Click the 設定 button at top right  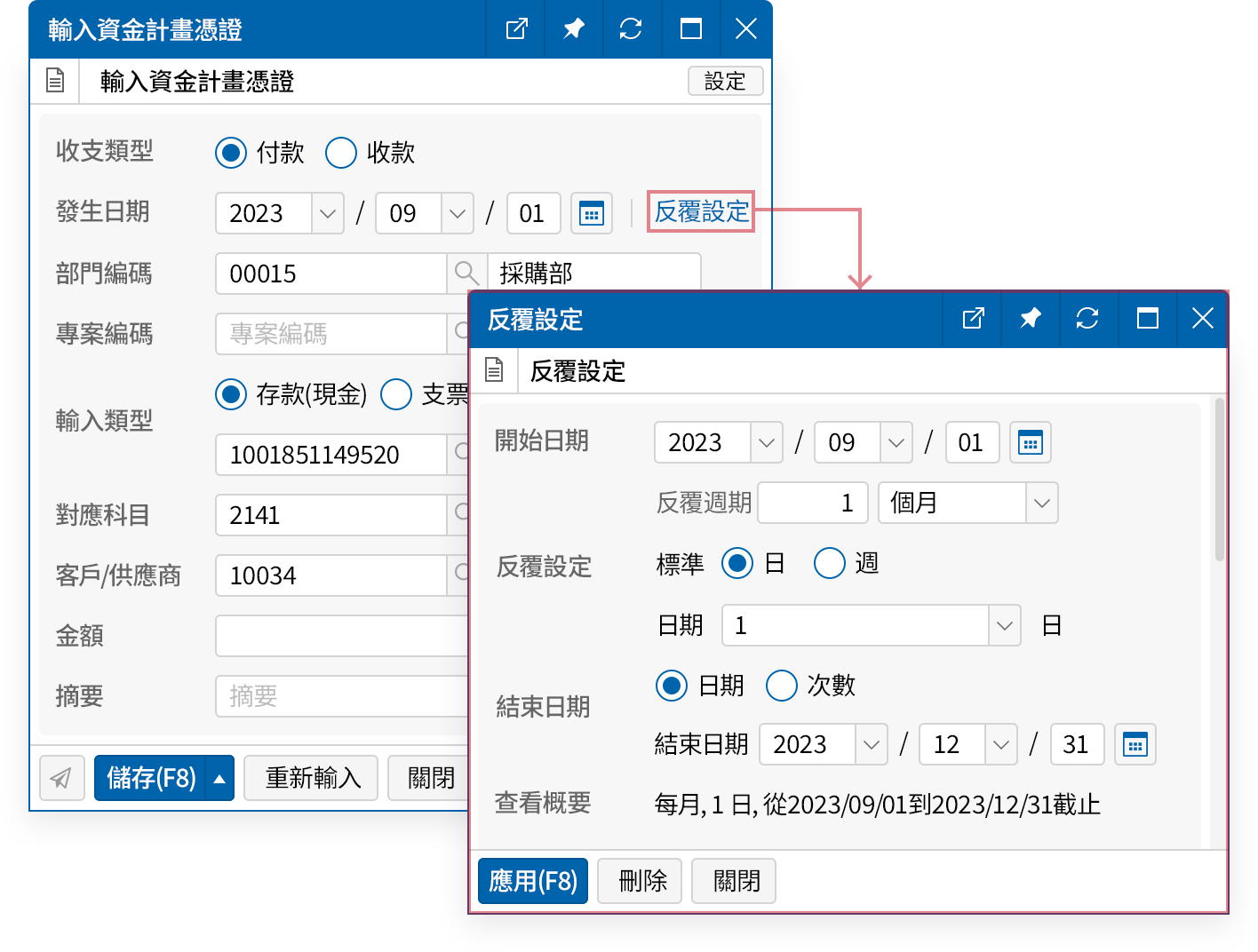(725, 81)
